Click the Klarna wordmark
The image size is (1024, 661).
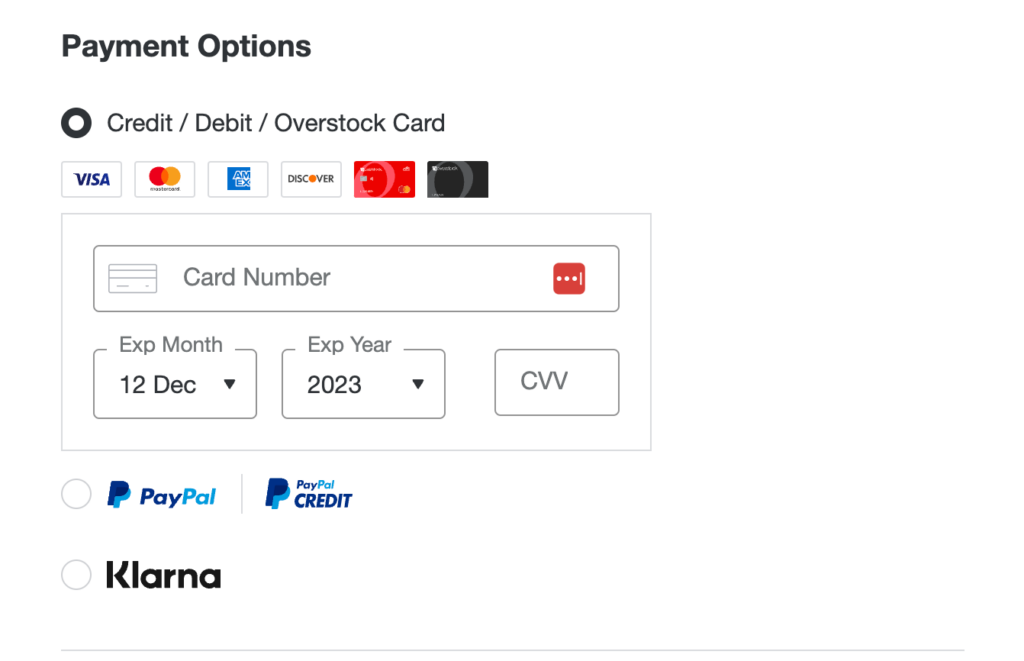click(x=163, y=574)
